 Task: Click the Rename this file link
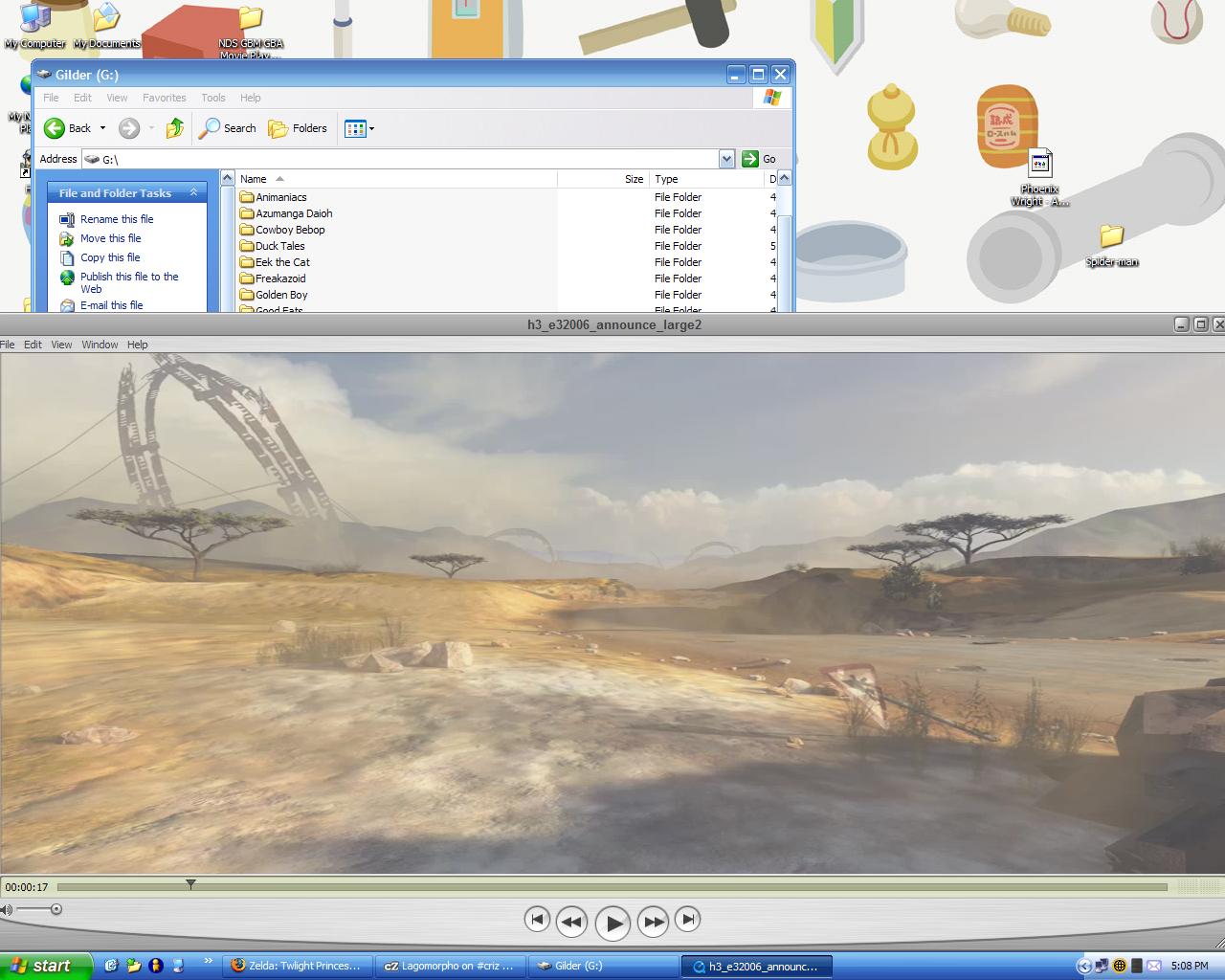117,219
